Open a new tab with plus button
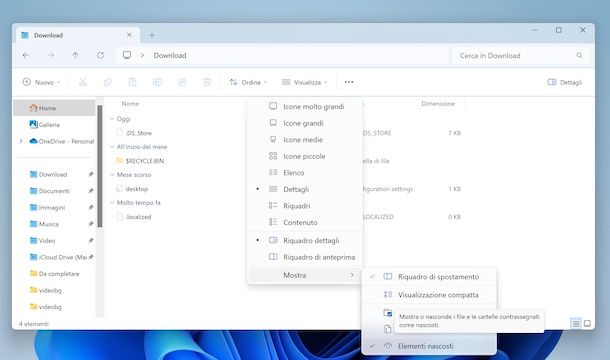Screen dimensions: 610x360 [152, 35]
